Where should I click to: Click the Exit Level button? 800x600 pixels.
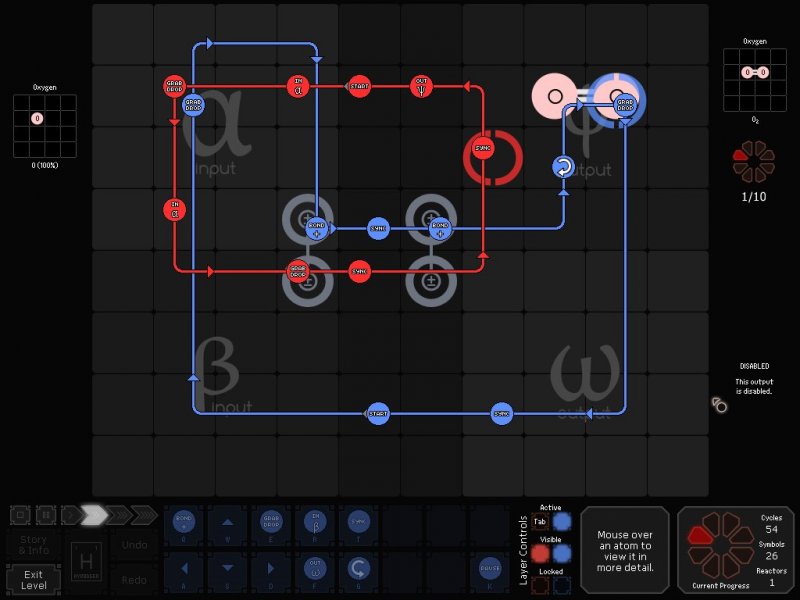pyautogui.click(x=34, y=580)
